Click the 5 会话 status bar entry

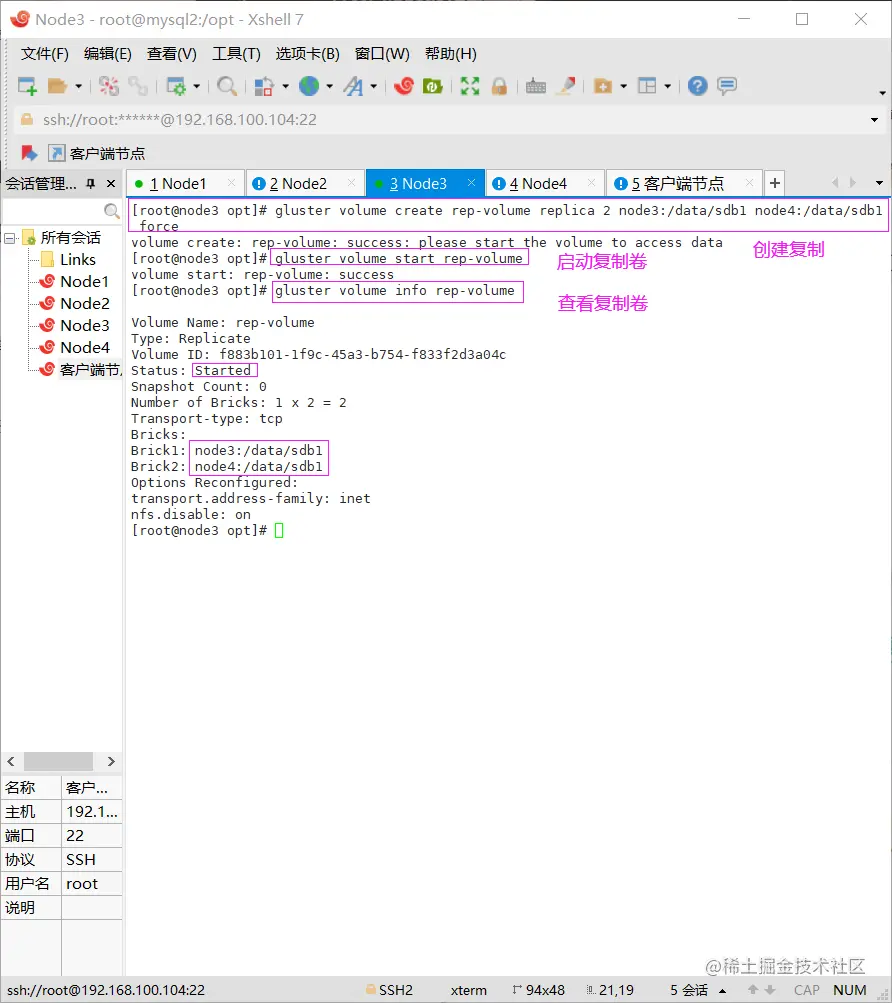689,990
